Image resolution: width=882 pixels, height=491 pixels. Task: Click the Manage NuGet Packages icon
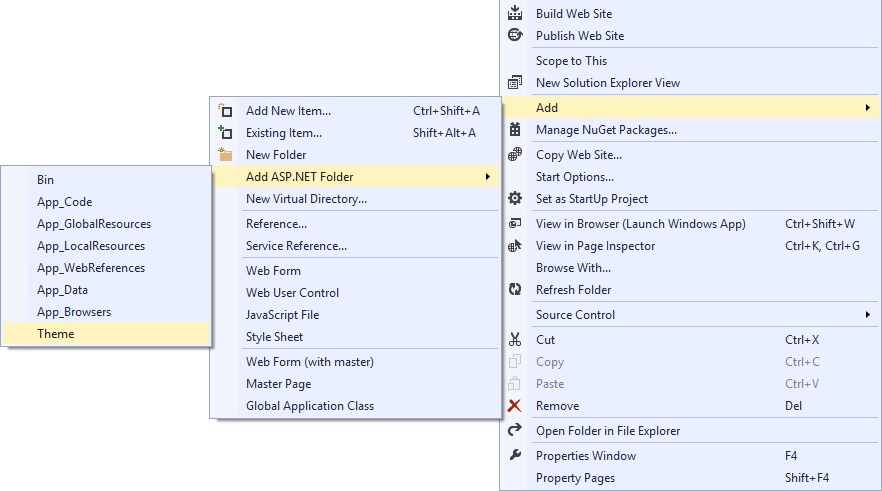[x=515, y=129]
